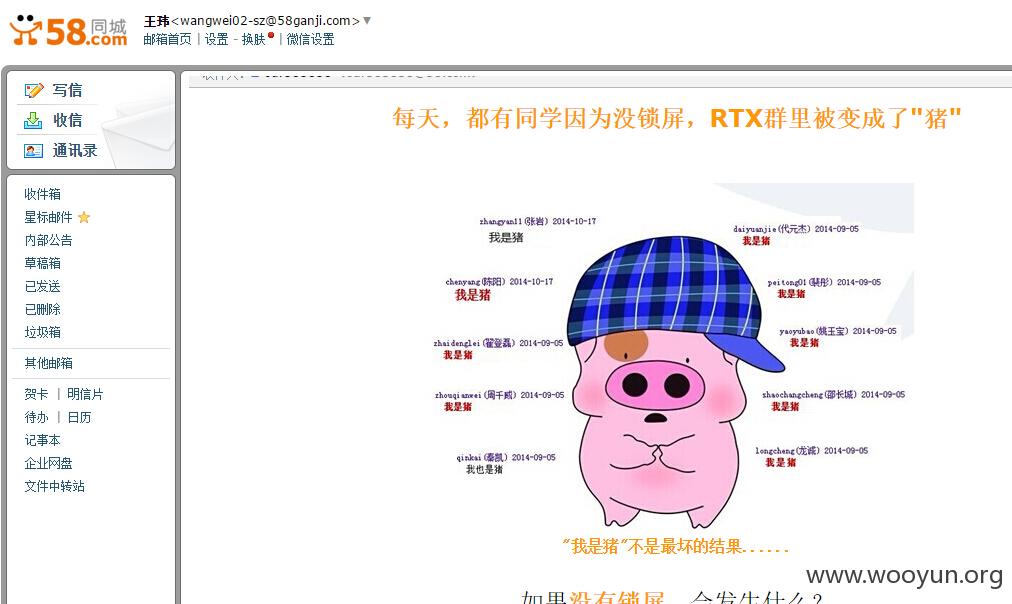
Task: Click the orange caption "我是猪"不是最坏的结果
Action: click(x=676, y=547)
